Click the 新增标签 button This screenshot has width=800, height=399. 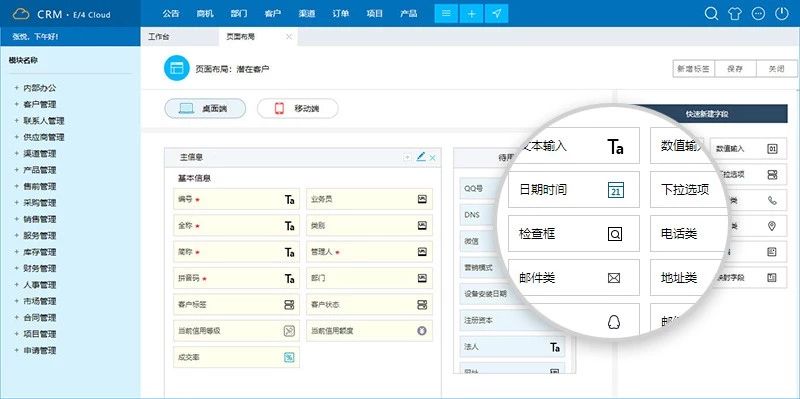coord(693,69)
